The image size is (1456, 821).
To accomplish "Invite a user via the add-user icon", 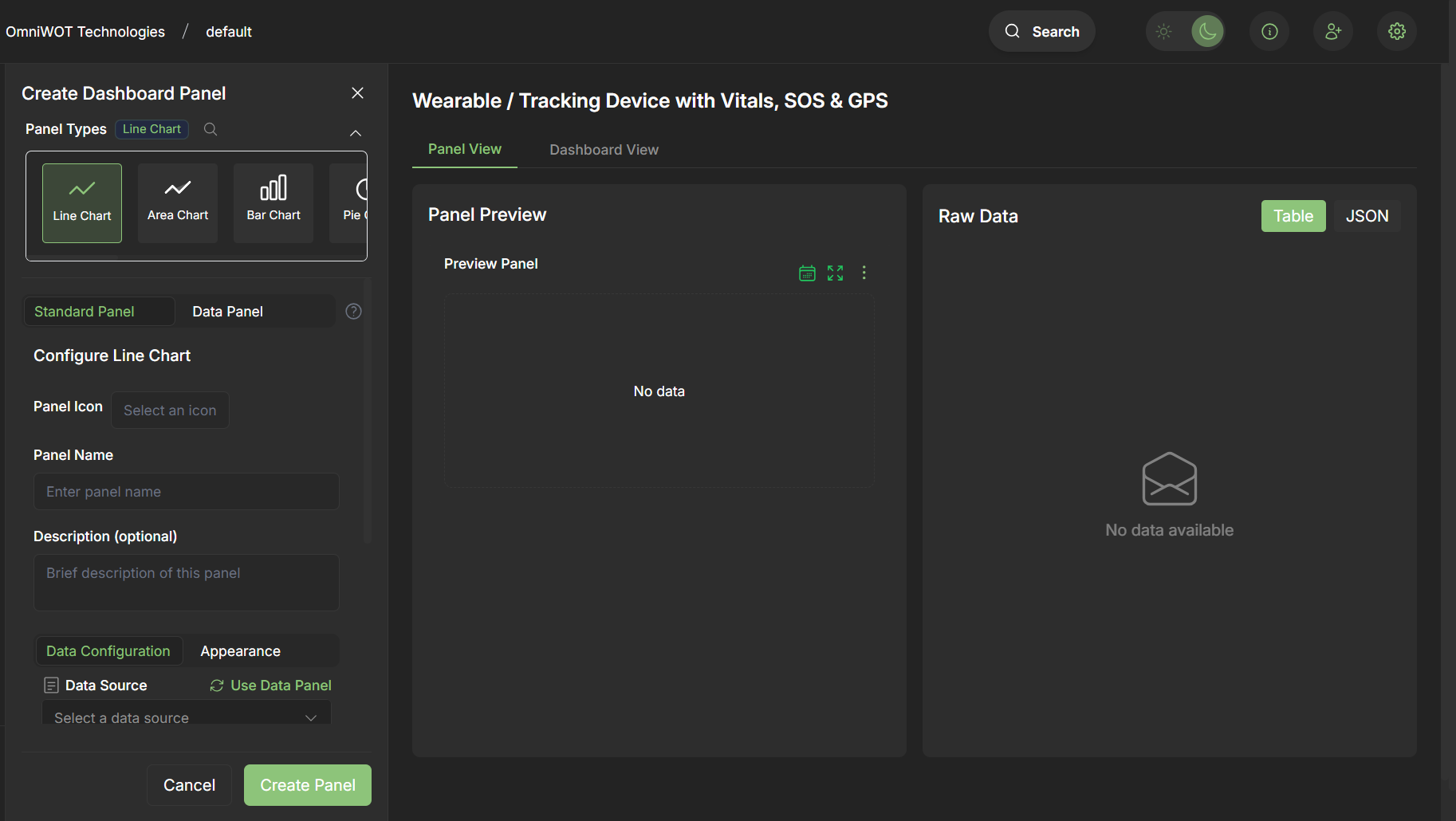I will (1332, 31).
